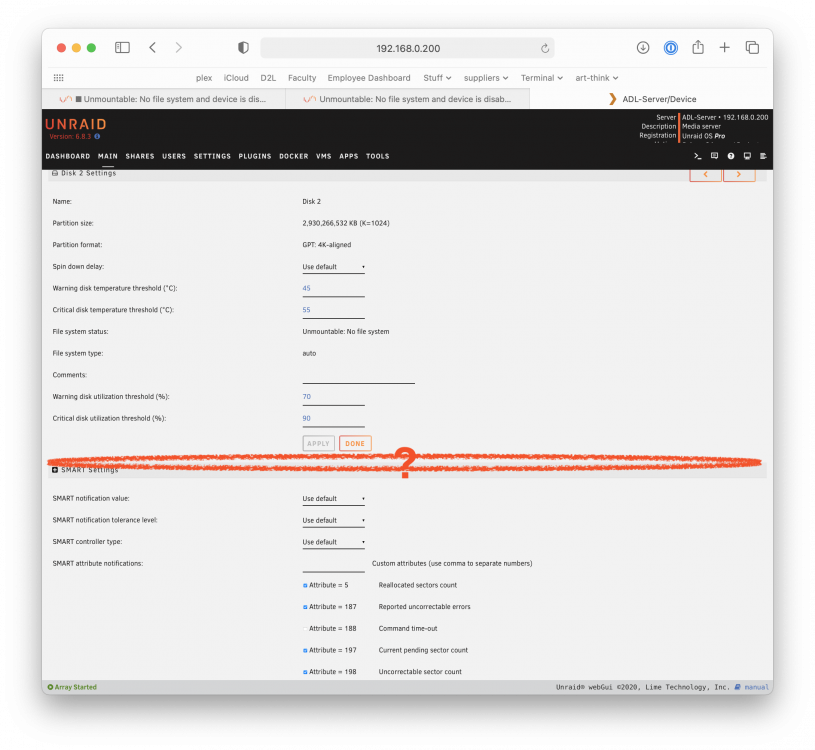Click the manual book icon in footer
The height and width of the screenshot is (750, 815).
pos(737,687)
